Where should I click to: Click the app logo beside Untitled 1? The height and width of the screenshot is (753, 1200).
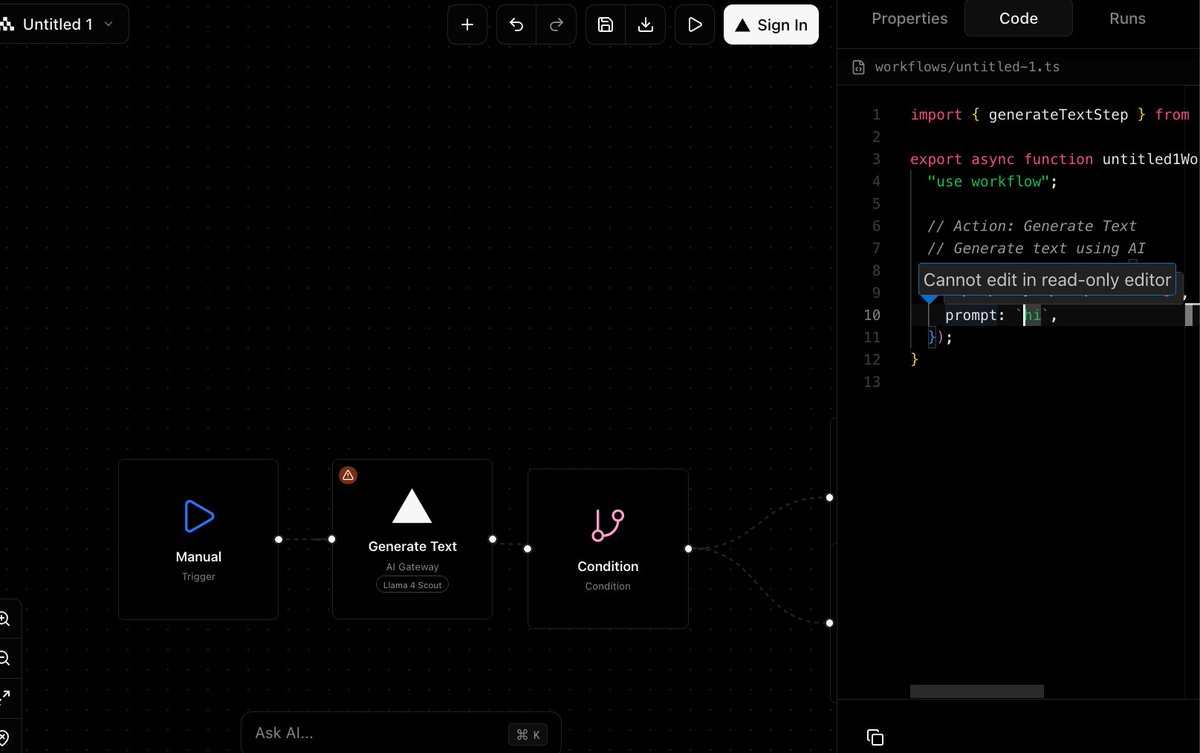click(x=5, y=24)
